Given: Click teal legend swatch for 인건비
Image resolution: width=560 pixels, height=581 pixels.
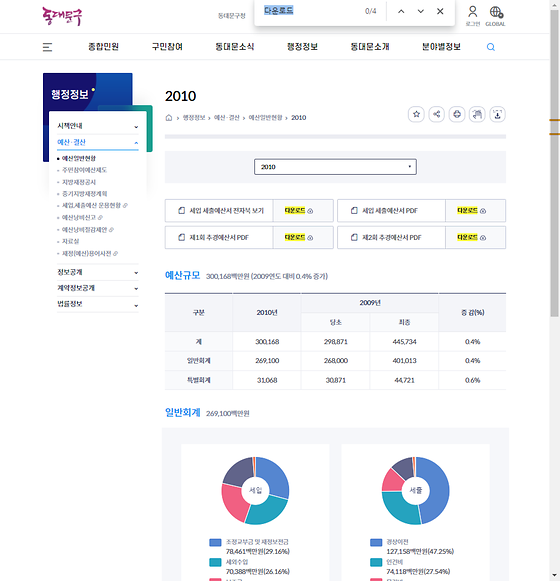Looking at the screenshot, I should click(376, 562).
